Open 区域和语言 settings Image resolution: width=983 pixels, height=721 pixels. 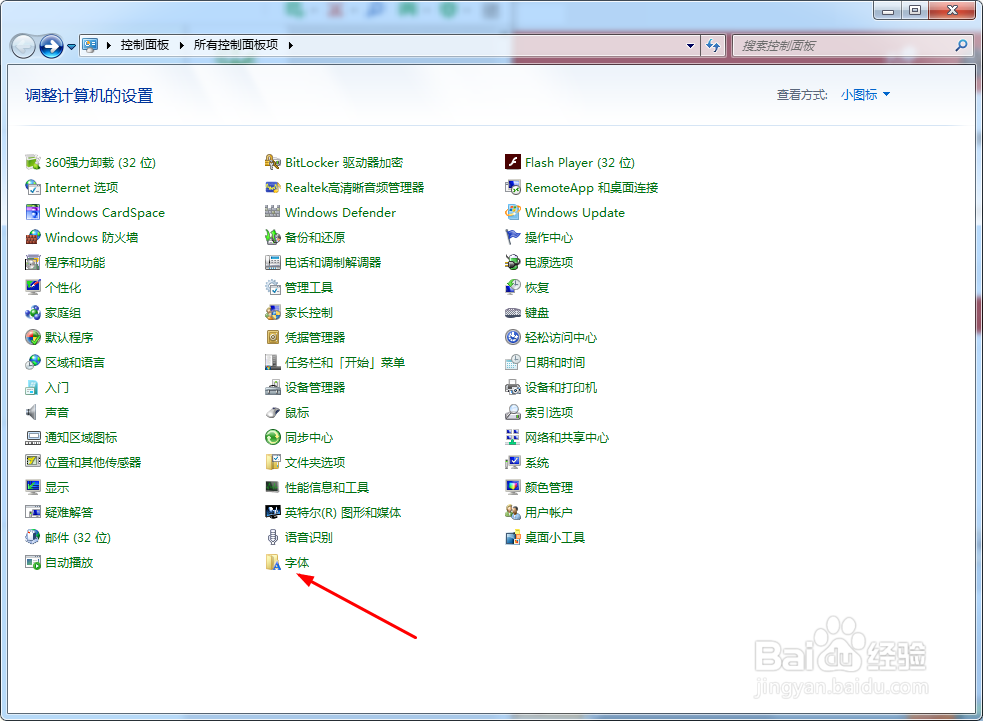tap(75, 362)
